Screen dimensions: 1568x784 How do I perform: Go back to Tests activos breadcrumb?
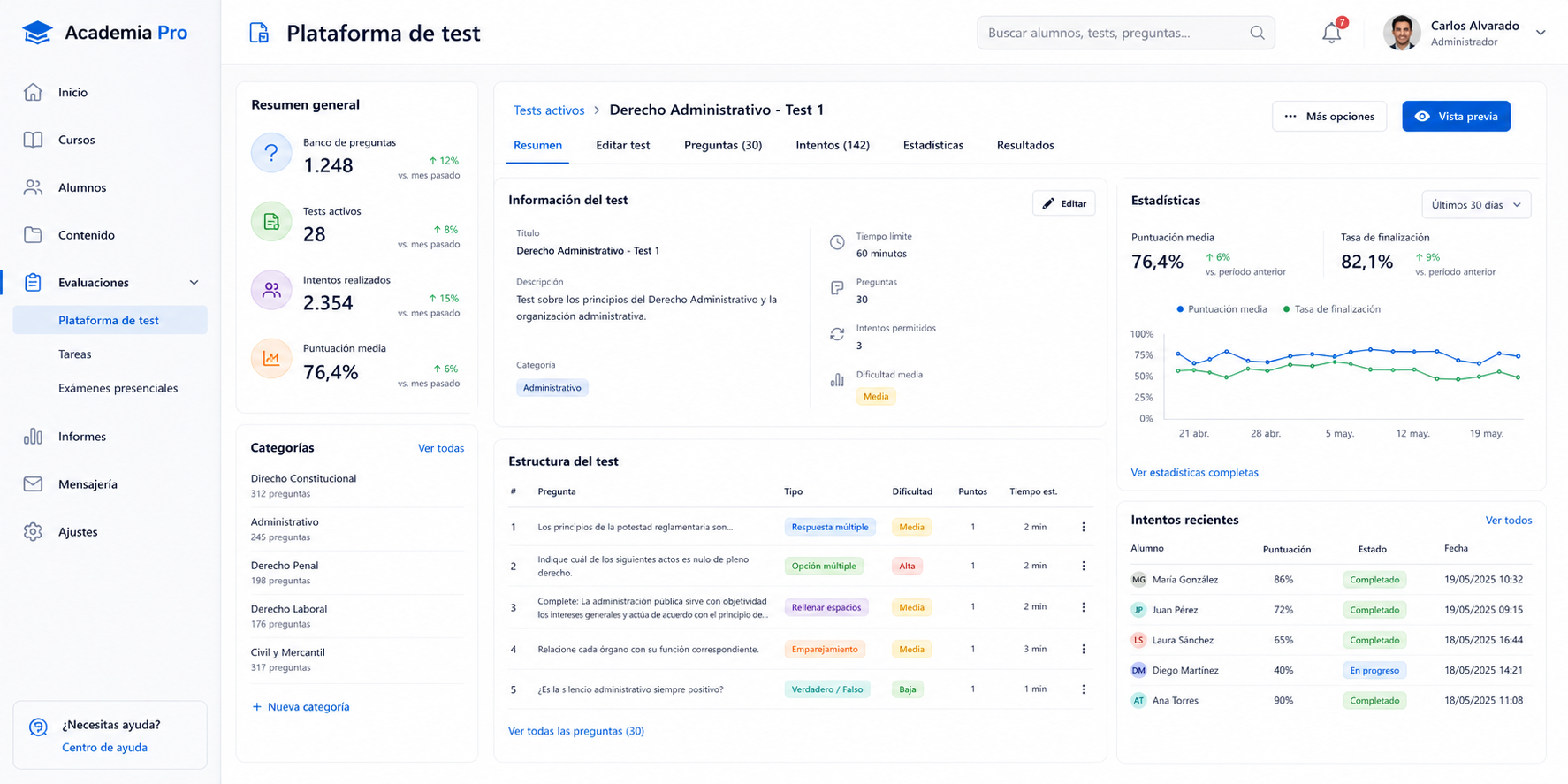pos(549,110)
